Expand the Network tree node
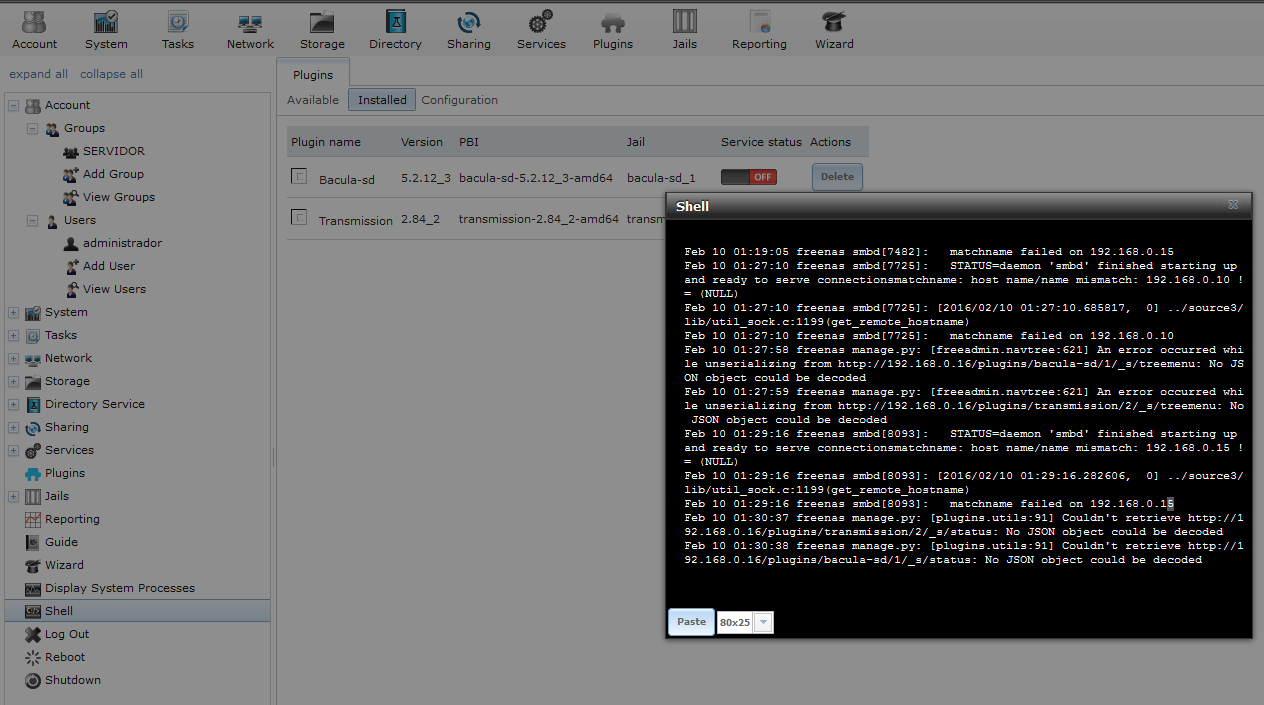The width and height of the screenshot is (1264, 705). click(13, 358)
